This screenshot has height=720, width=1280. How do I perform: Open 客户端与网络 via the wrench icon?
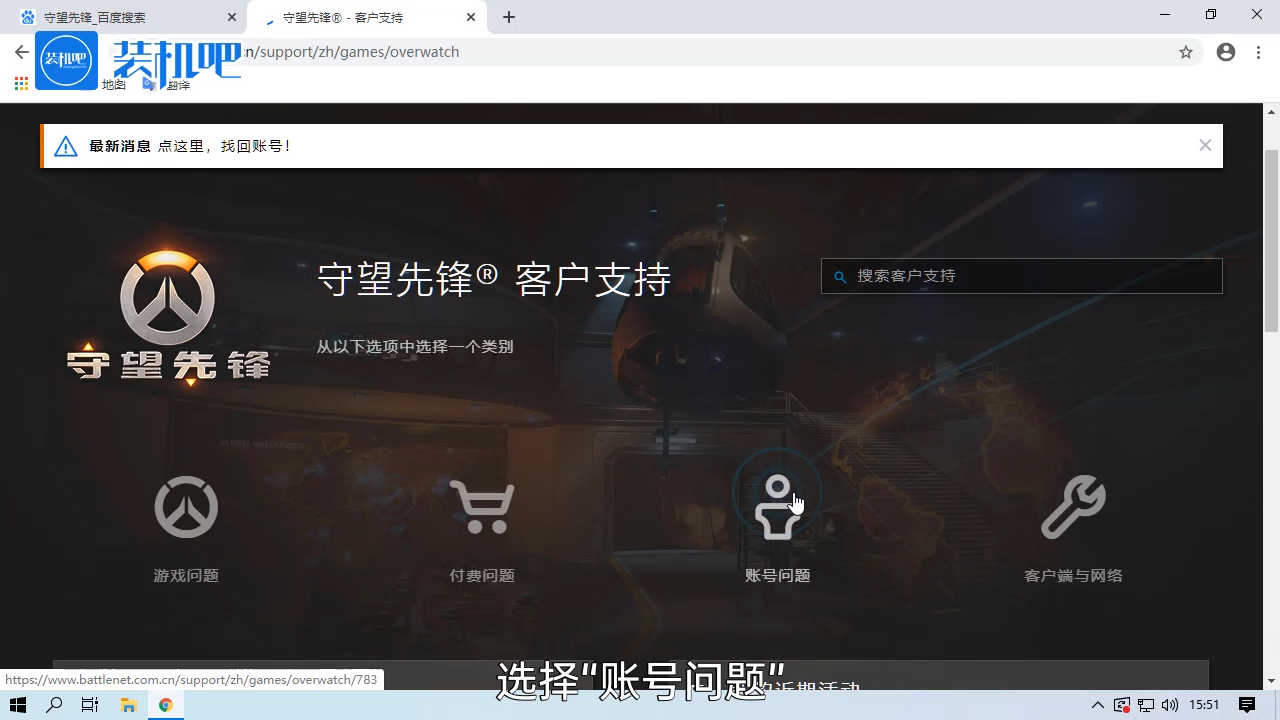1073,507
